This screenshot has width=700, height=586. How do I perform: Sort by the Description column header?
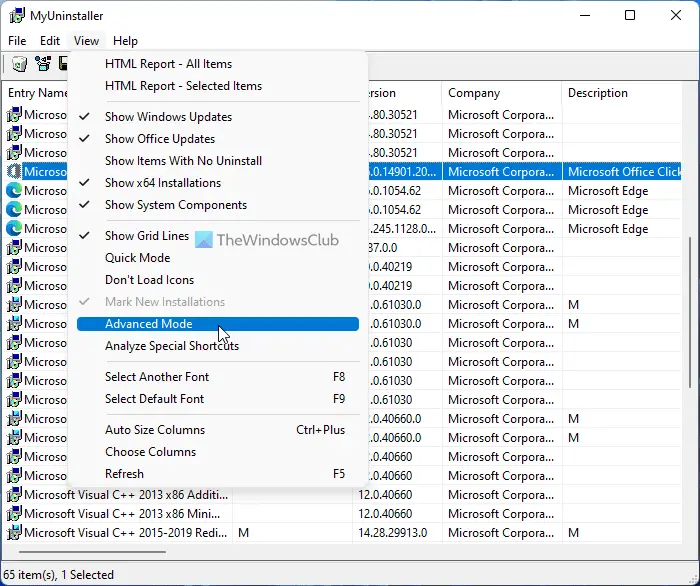pos(622,93)
